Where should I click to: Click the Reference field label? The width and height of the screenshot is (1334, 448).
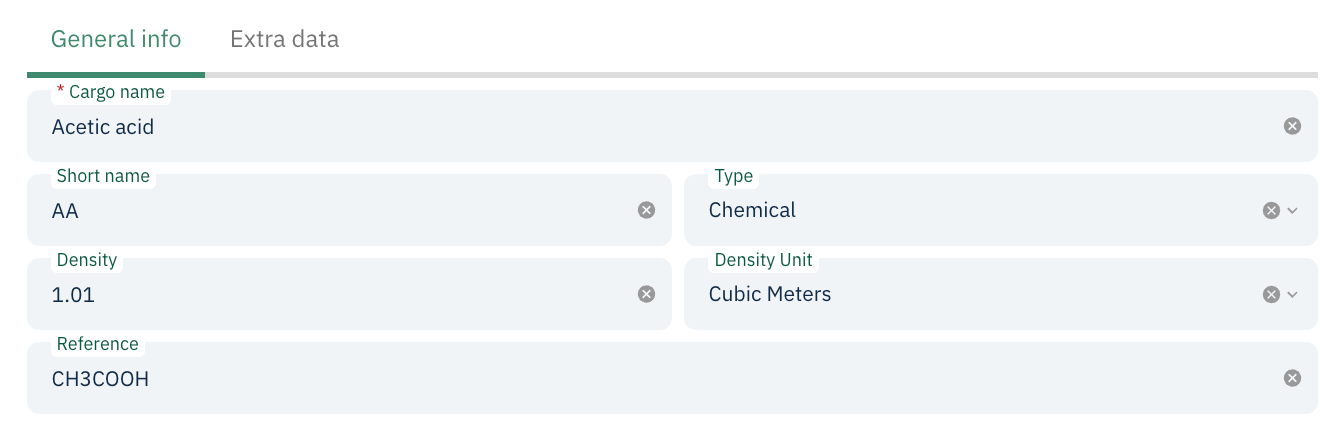[97, 344]
